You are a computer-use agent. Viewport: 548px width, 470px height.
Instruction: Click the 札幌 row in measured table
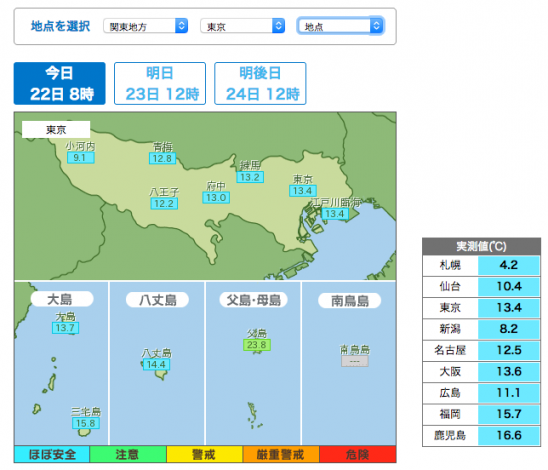[x=481, y=265]
